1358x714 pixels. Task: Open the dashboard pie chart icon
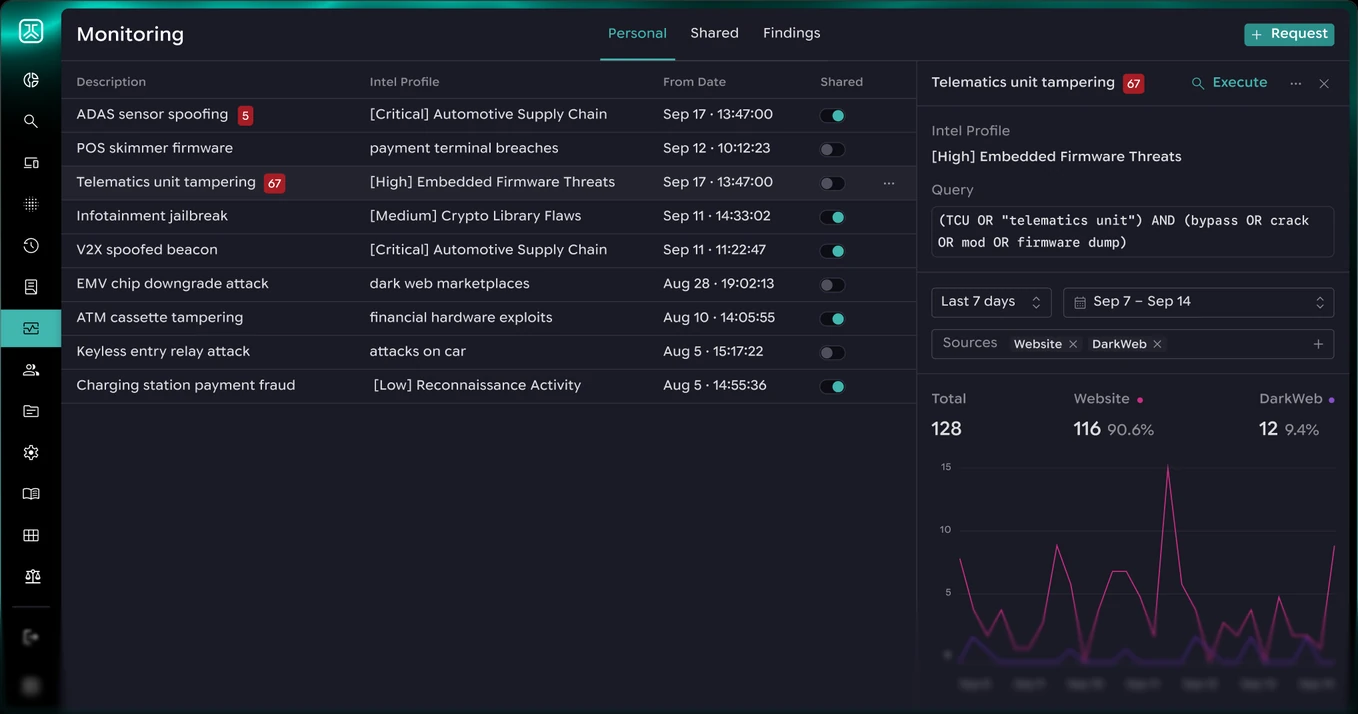[31, 80]
